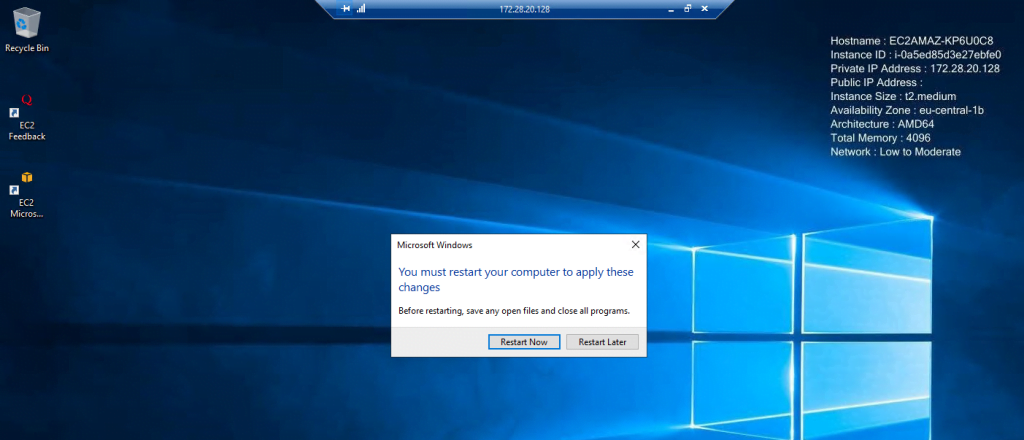Viewport: 1024px width, 440px height.
Task: Click the Instance Size t2.medium text
Action: click(891, 96)
